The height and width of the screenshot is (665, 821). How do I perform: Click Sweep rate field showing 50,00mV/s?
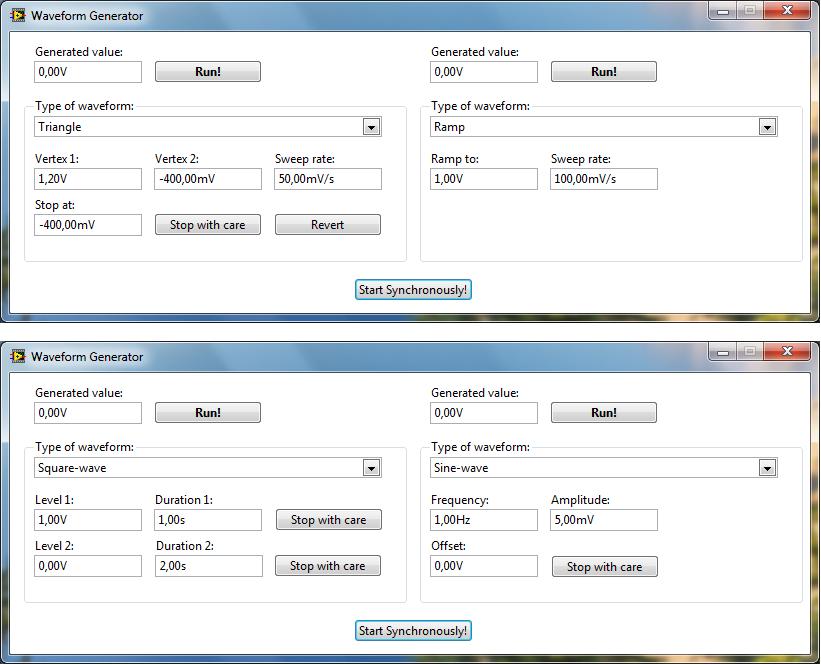328,179
